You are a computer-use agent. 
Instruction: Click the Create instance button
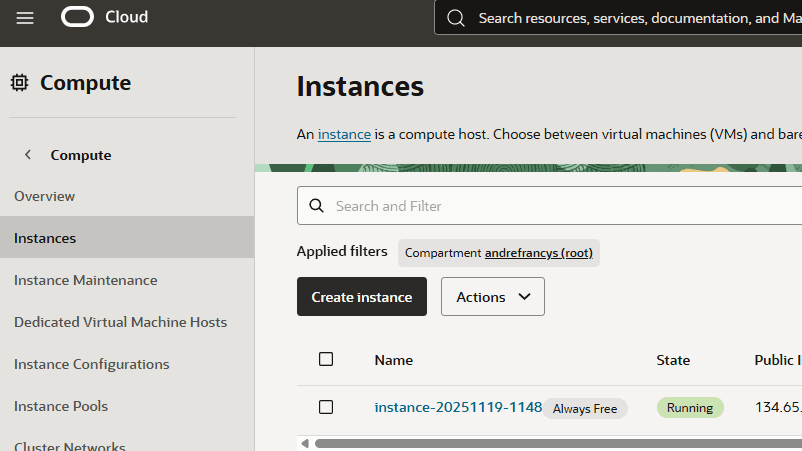361,297
